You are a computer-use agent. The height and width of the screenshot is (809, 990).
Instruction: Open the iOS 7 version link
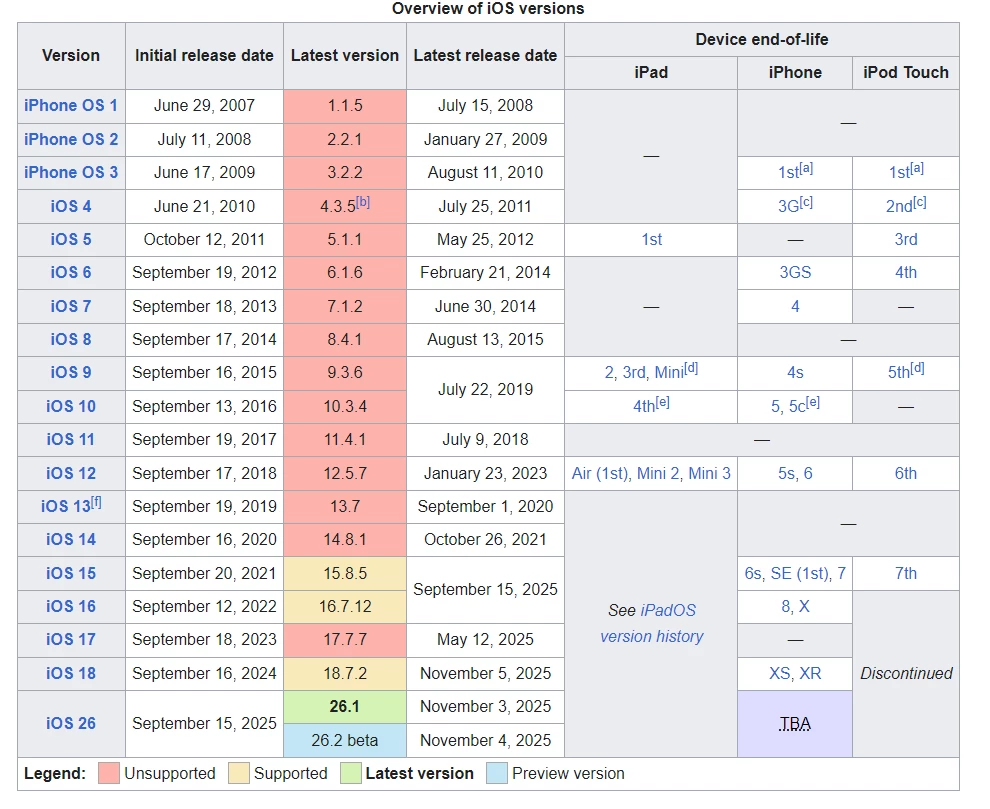click(71, 306)
